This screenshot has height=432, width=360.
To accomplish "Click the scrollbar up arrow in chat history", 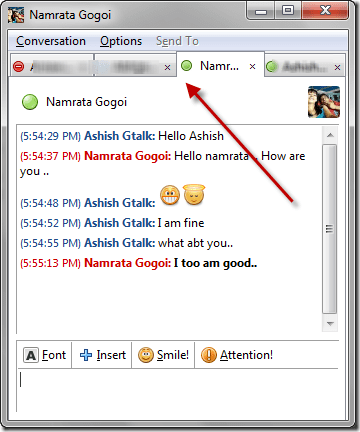I will click(x=330, y=135).
